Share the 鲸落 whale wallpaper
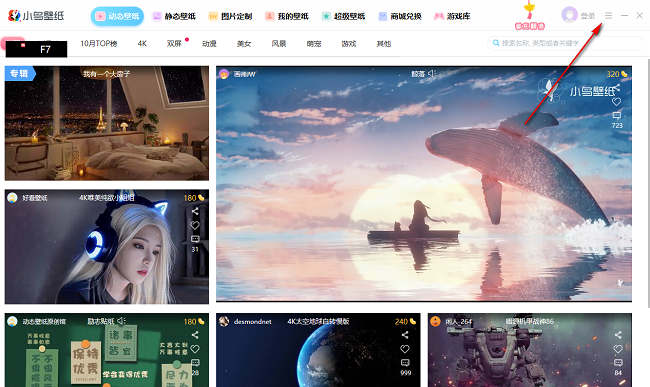The height and width of the screenshot is (387, 650). pyautogui.click(x=616, y=87)
